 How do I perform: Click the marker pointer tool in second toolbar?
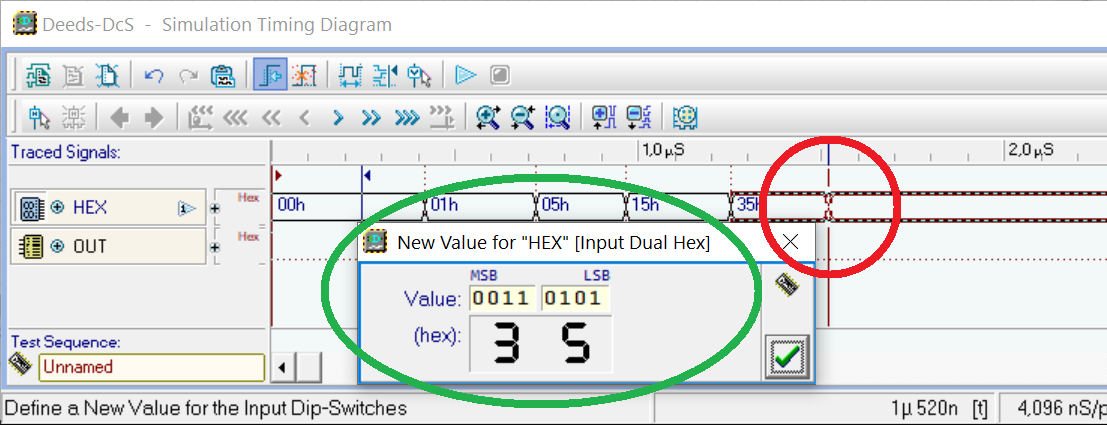coord(39,117)
